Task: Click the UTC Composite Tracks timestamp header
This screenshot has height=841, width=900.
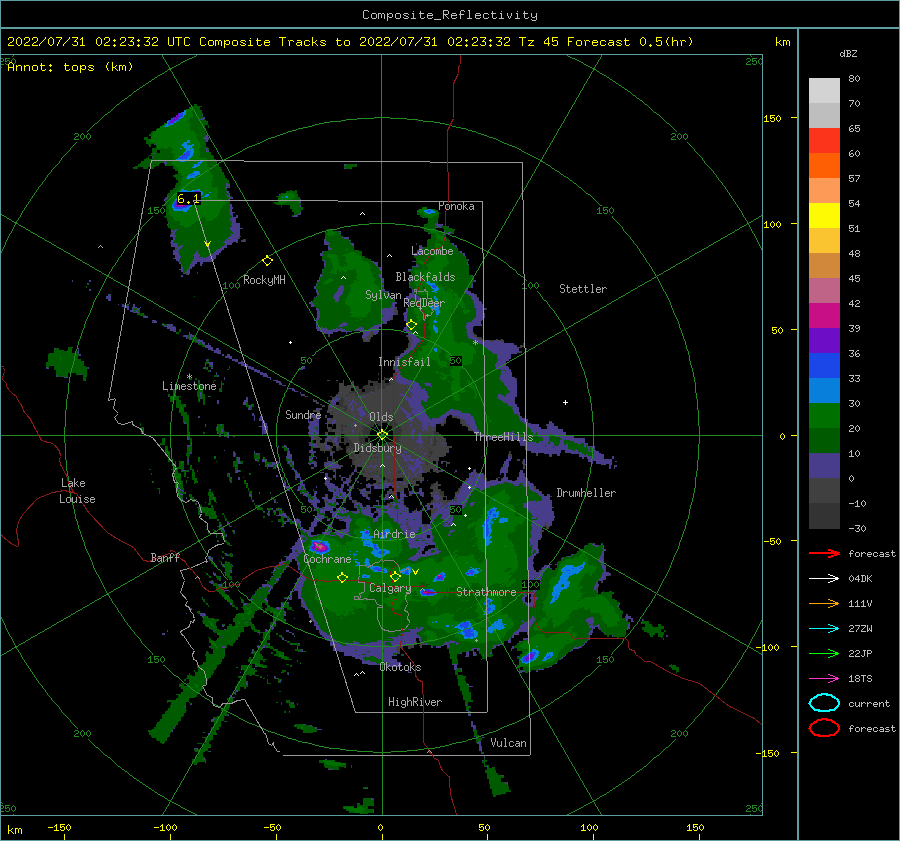Action: click(350, 42)
